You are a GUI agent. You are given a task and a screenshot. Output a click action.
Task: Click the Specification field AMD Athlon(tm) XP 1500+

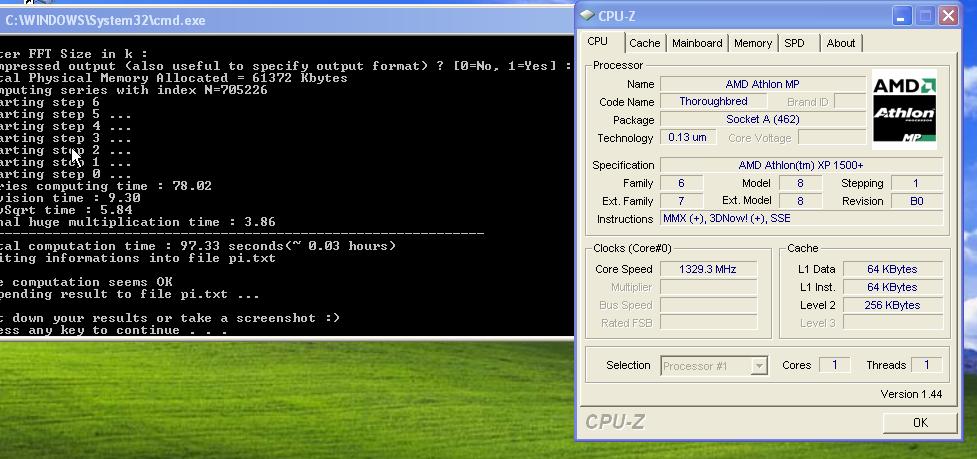coord(801,165)
